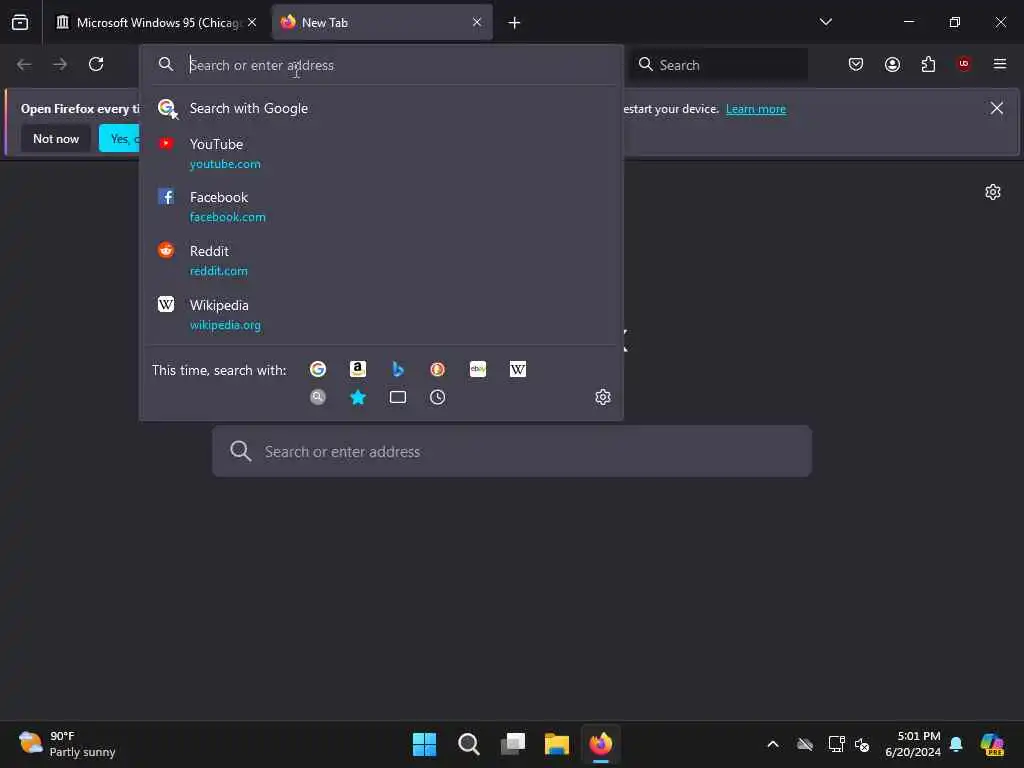
Task: Go back with the back arrow
Action: 24,64
